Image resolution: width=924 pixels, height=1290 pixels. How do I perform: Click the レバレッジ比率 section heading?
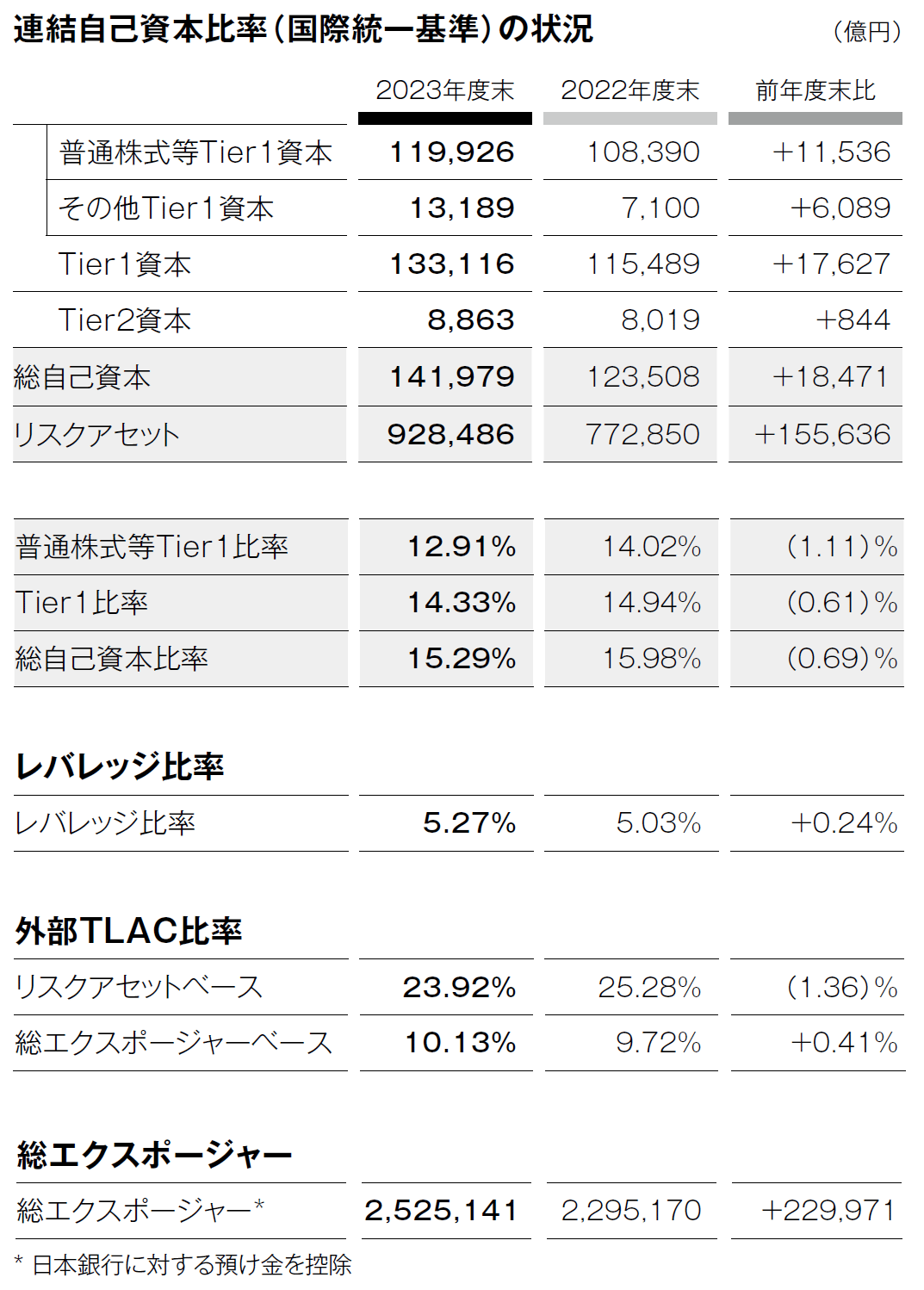click(x=120, y=766)
